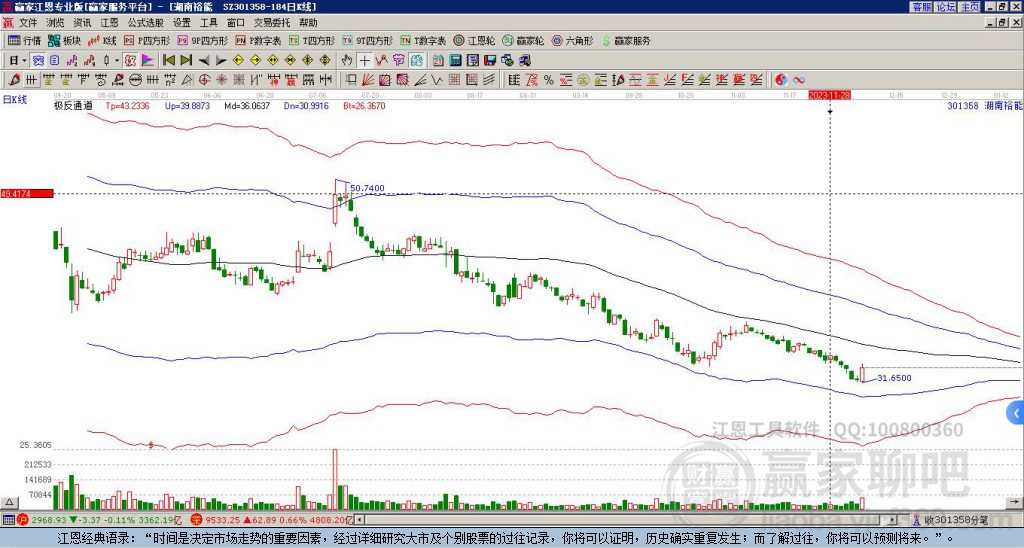Viewport: 1024px width, 548px height.
Task: Click the Tp=43.2336 indicator value
Action: pyautogui.click(x=127, y=105)
